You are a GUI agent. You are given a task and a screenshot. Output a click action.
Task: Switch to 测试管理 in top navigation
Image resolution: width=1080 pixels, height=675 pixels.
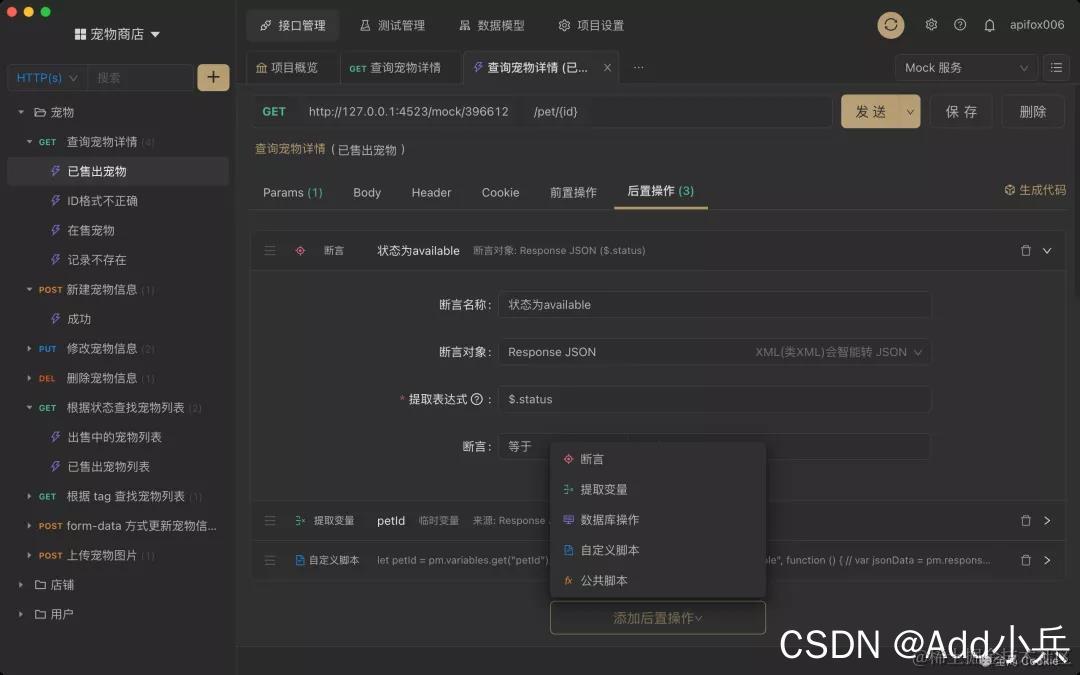[392, 25]
